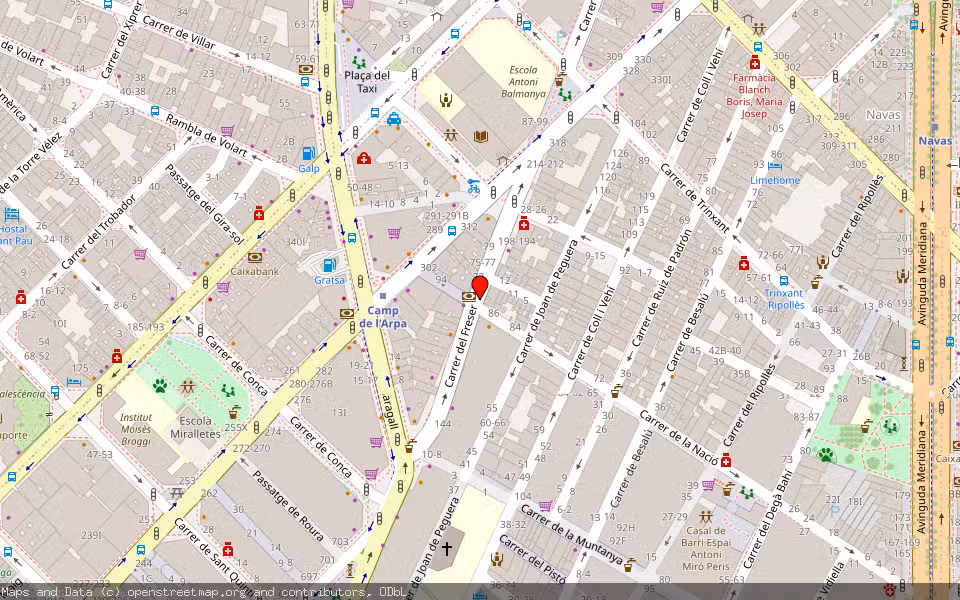Click the playground icon above Plaça del Taxi
Viewport: 960px width, 600px height.
359,62
